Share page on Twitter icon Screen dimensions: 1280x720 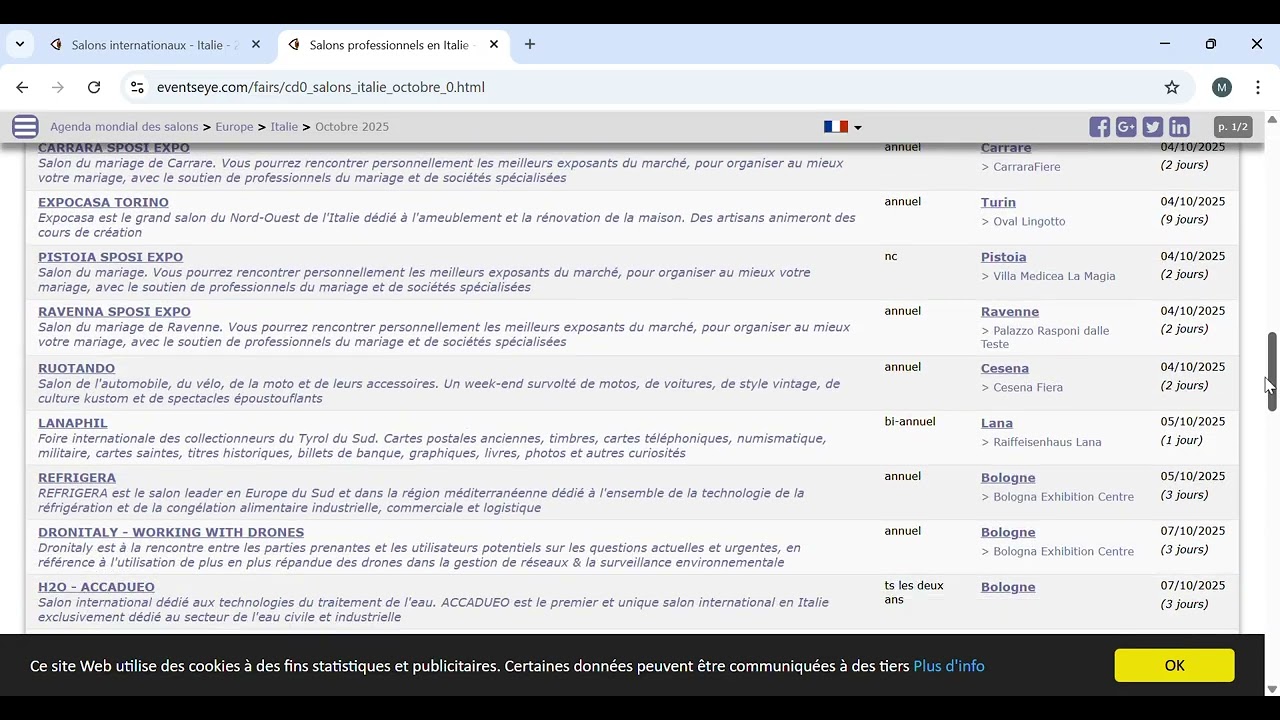(1153, 127)
